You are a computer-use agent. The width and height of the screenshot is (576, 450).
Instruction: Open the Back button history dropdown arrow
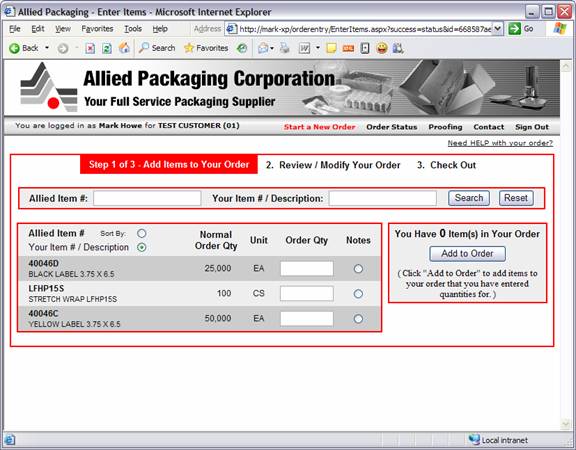coord(47,48)
